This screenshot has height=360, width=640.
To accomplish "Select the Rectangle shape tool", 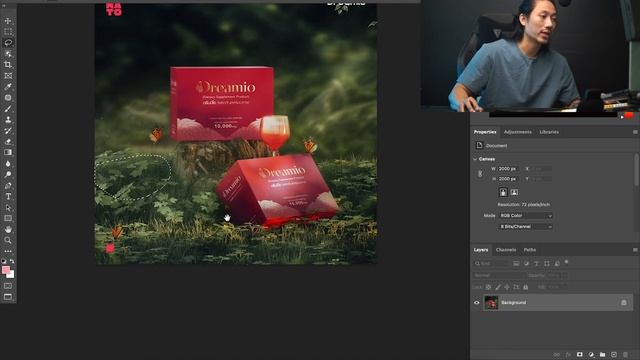I will point(8,218).
